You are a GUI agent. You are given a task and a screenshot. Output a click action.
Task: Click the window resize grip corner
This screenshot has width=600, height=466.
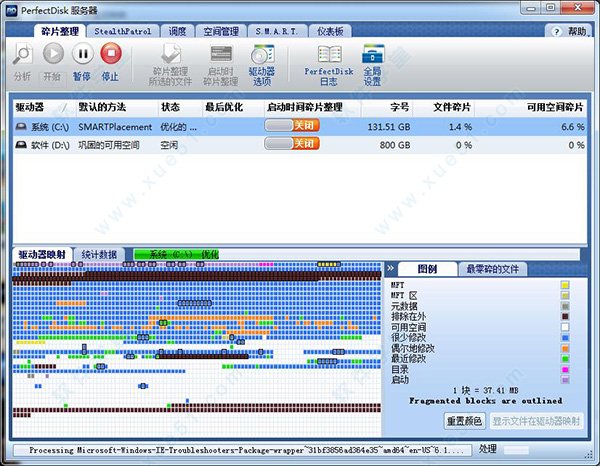point(589,454)
